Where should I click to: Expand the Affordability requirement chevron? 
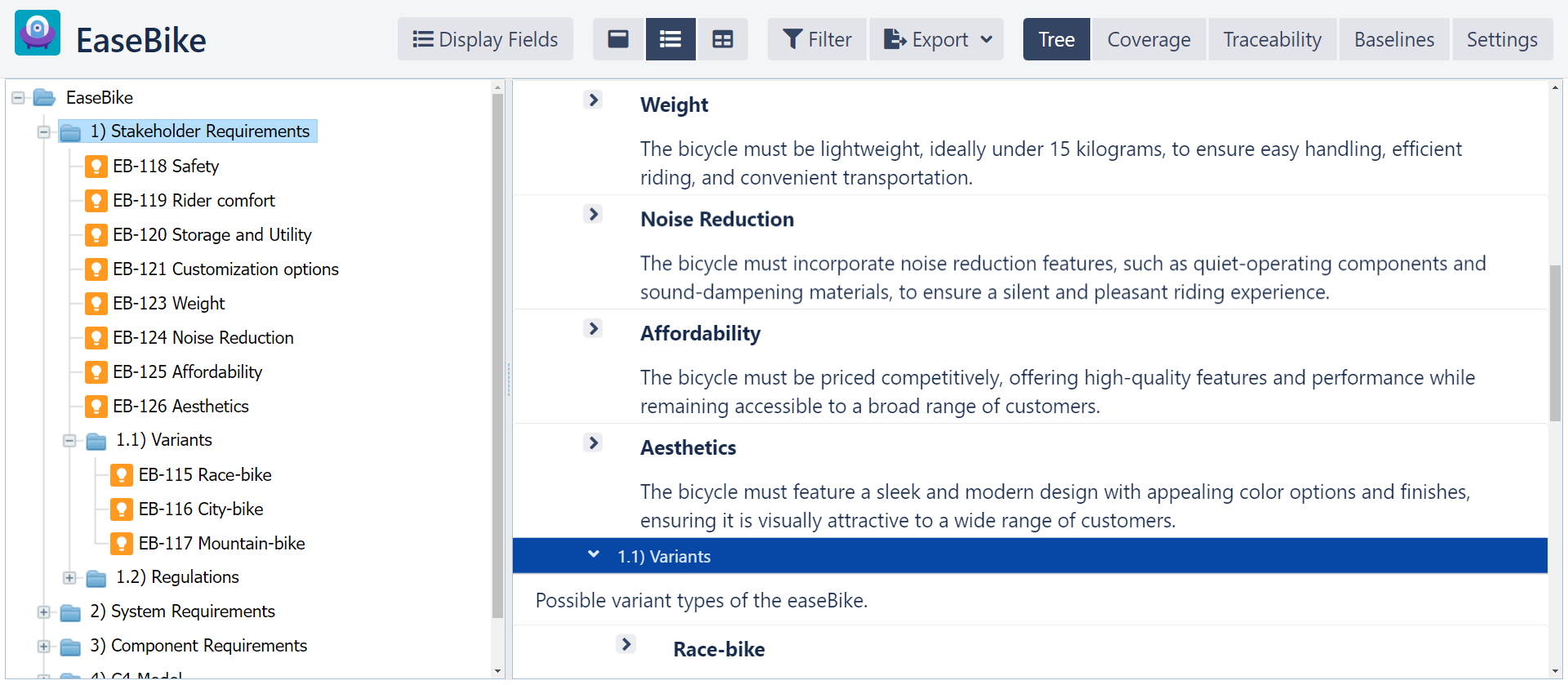tap(594, 329)
